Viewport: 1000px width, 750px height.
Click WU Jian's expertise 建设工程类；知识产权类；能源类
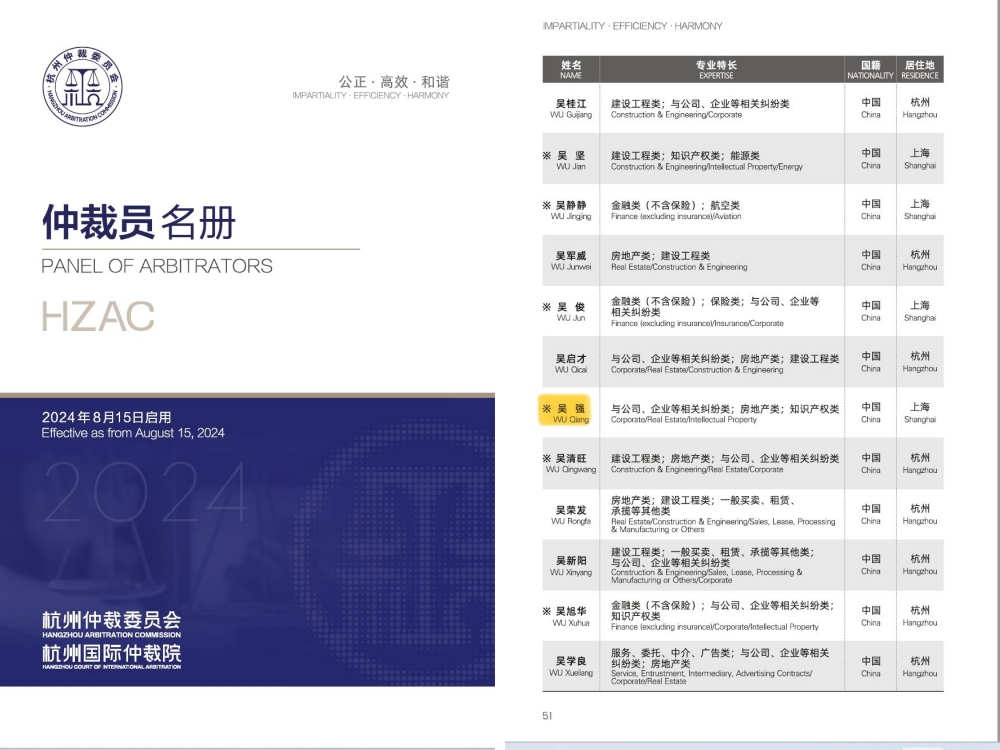click(x=685, y=155)
